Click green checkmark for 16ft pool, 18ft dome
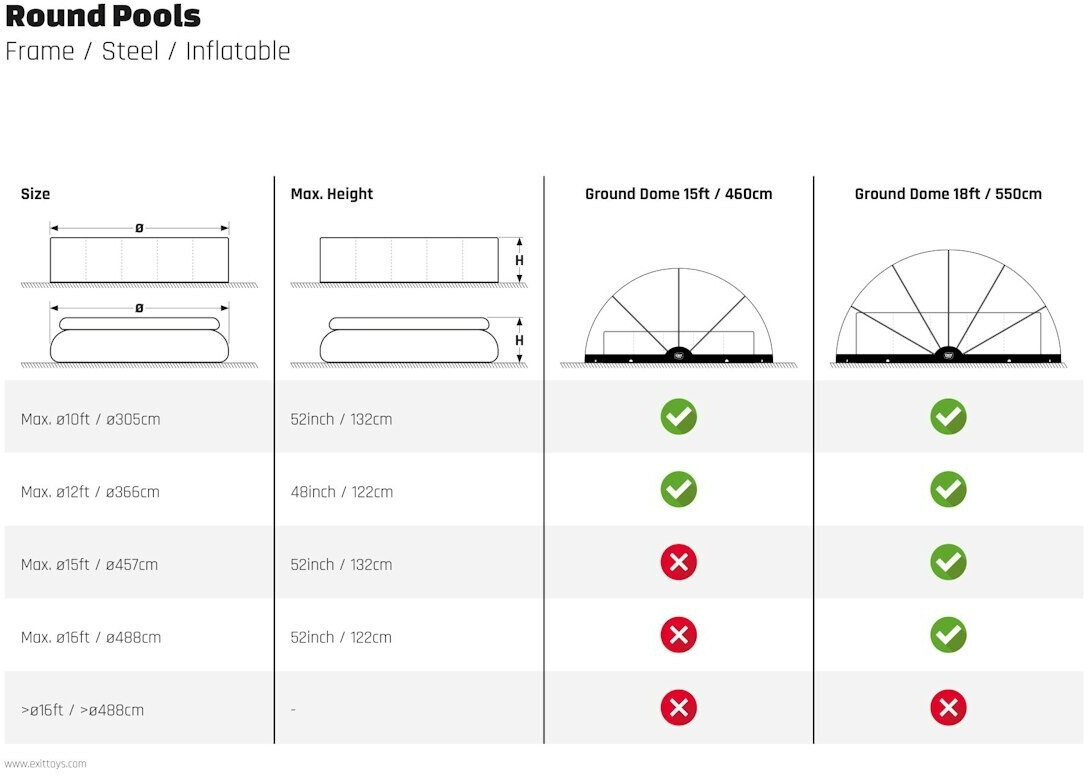 click(x=949, y=635)
